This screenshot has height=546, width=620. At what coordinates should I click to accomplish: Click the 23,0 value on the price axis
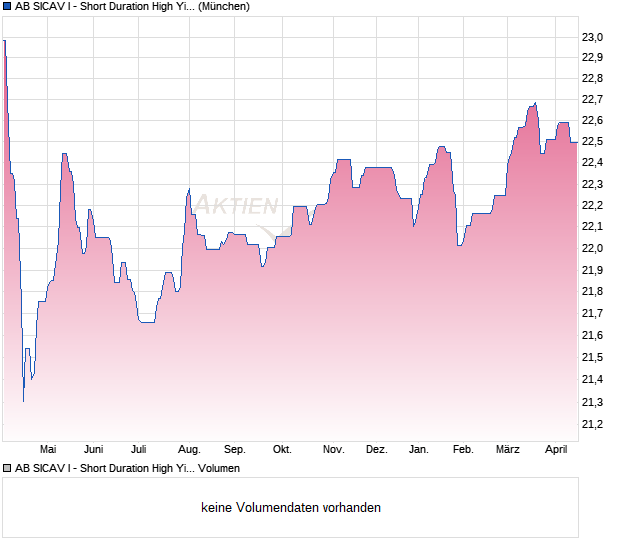(593, 37)
